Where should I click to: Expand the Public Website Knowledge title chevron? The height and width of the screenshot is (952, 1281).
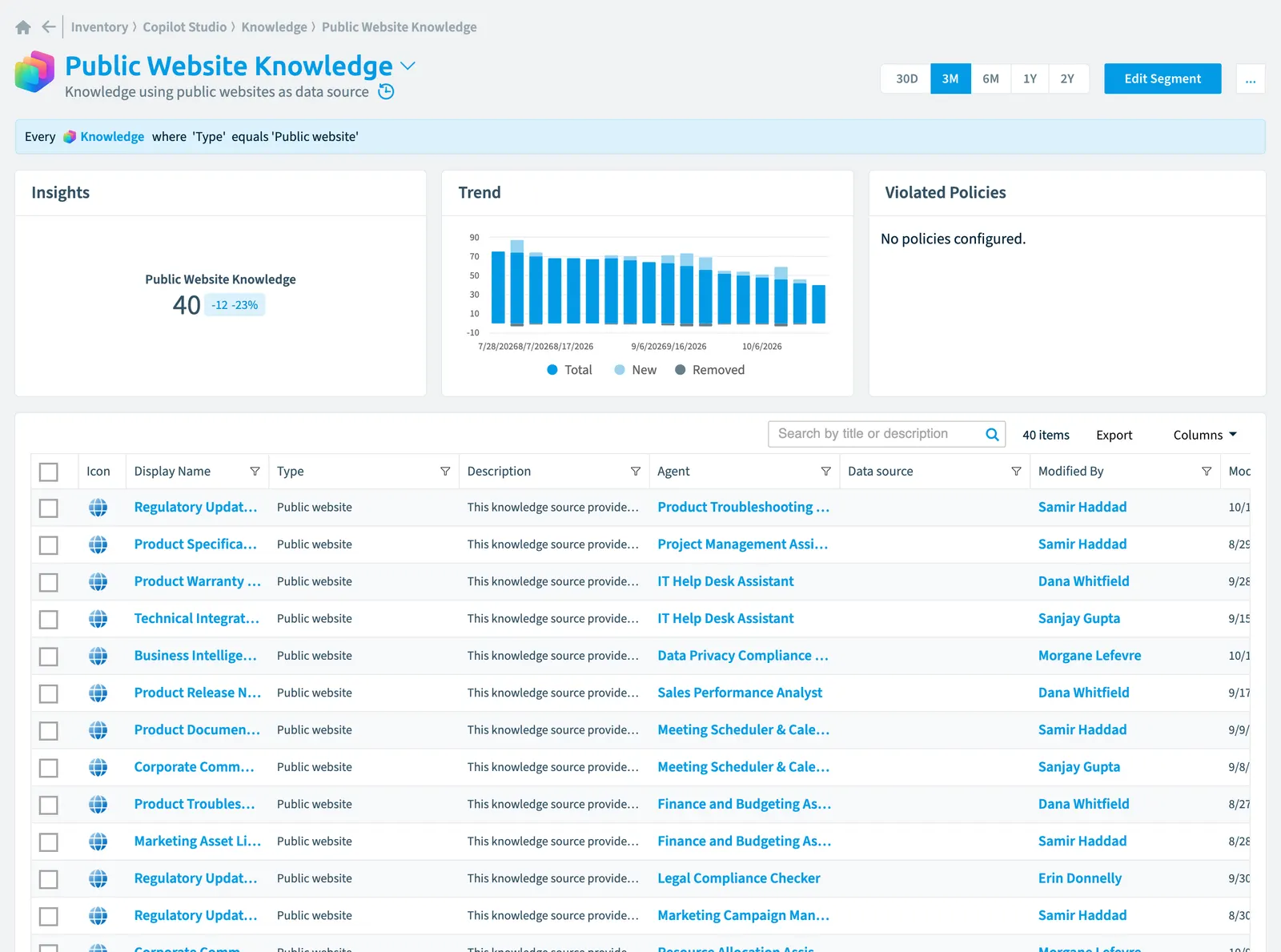[408, 66]
